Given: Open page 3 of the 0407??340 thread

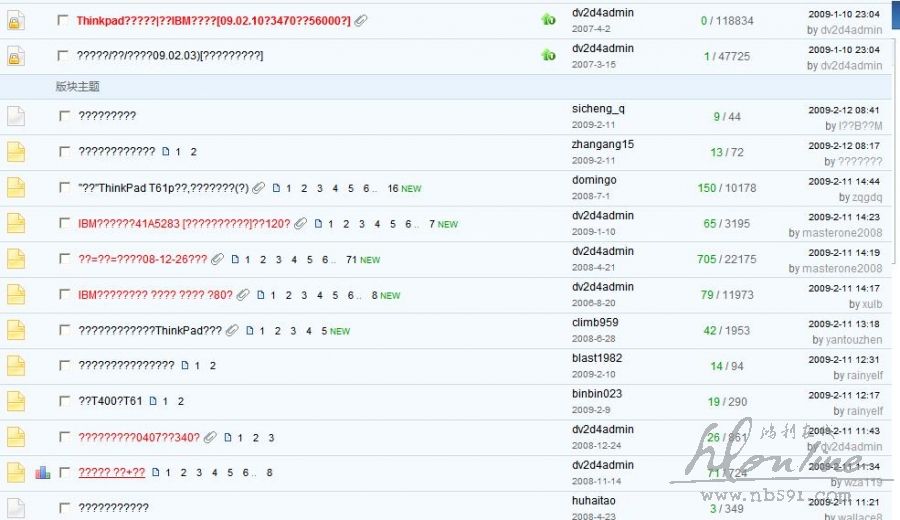Looking at the screenshot, I should coord(271,438).
